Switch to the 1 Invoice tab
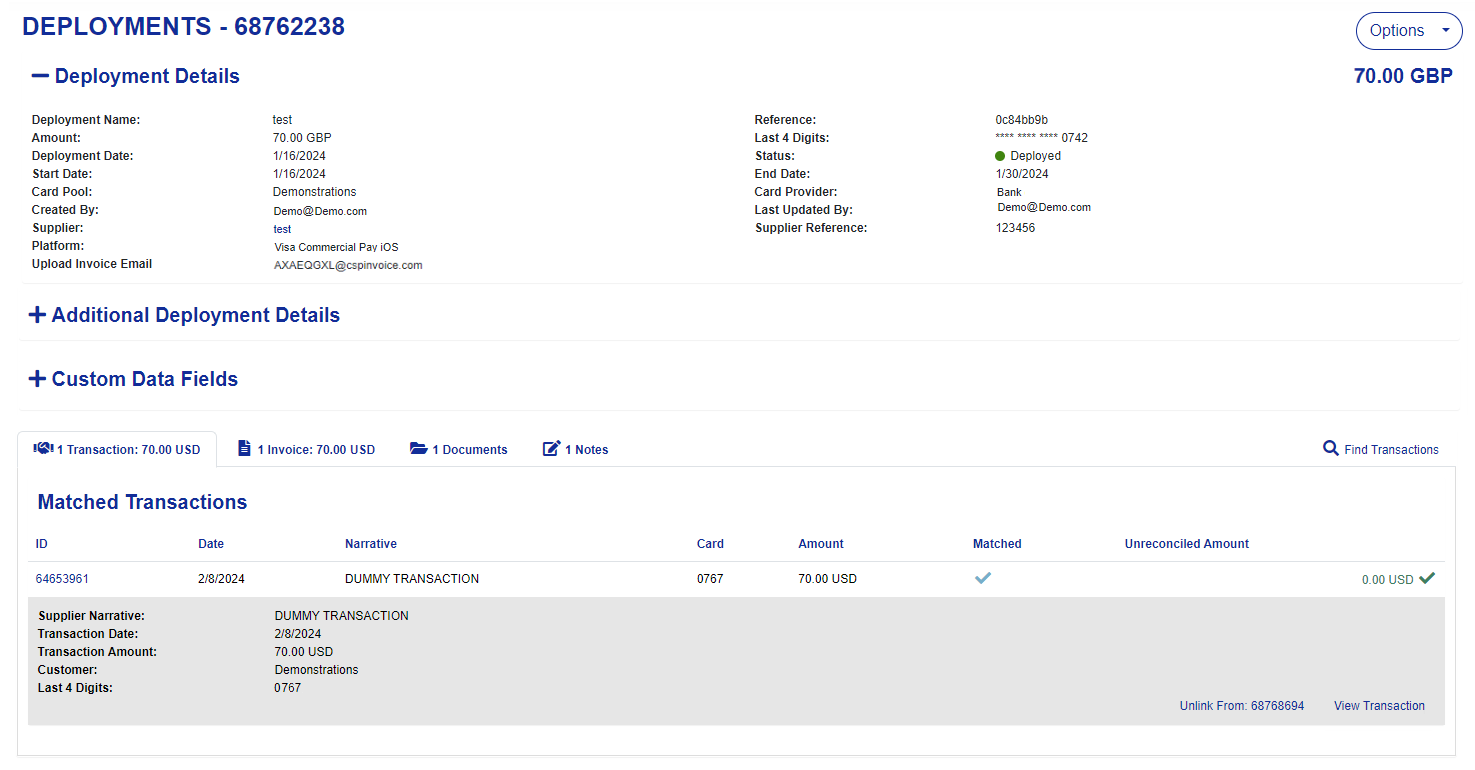 click(306, 450)
